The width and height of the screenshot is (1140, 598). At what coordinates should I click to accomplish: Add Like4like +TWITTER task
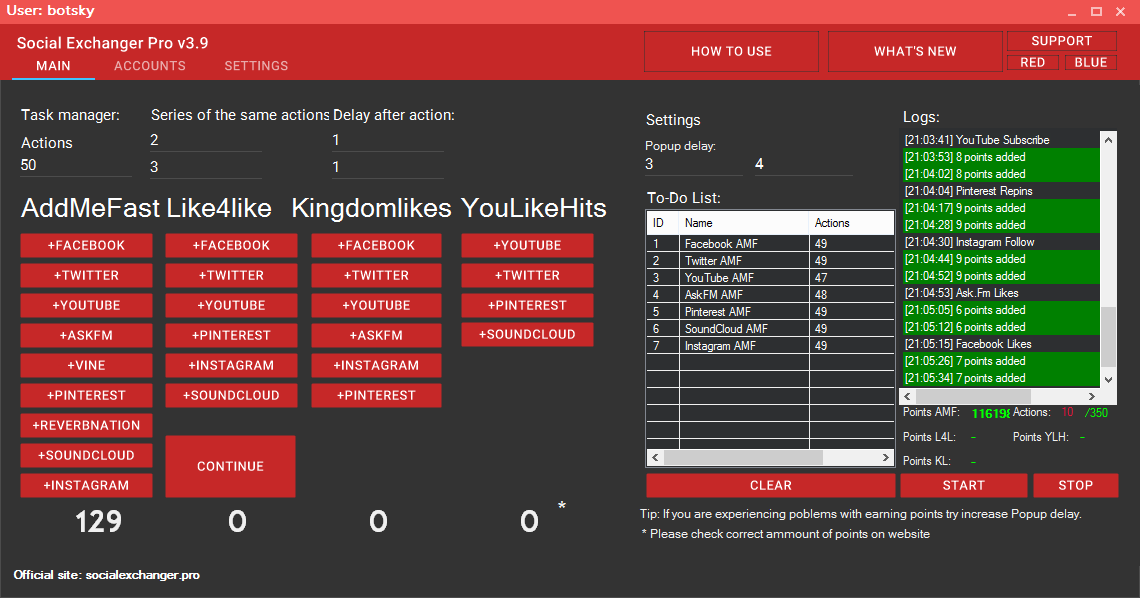(x=231, y=275)
